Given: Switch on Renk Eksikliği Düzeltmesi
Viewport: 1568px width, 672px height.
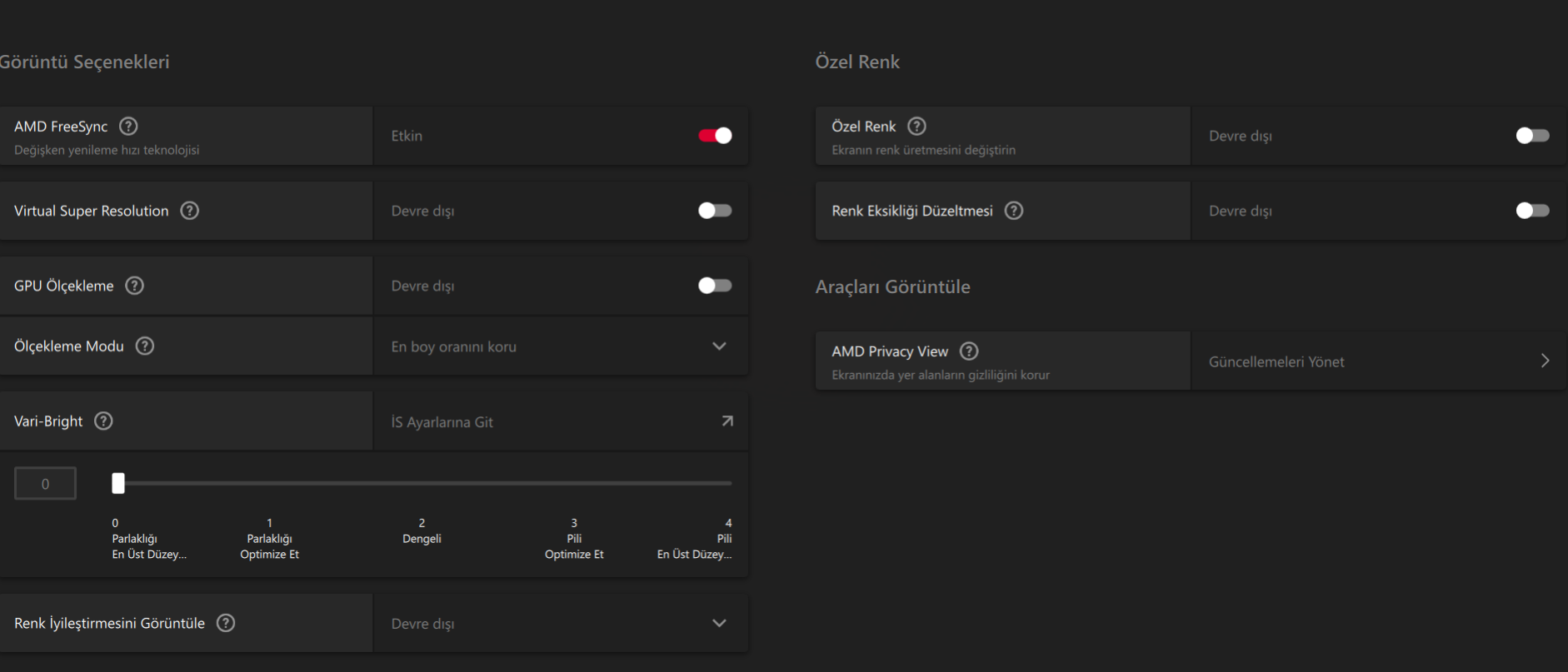Looking at the screenshot, I should pyautogui.click(x=1532, y=211).
